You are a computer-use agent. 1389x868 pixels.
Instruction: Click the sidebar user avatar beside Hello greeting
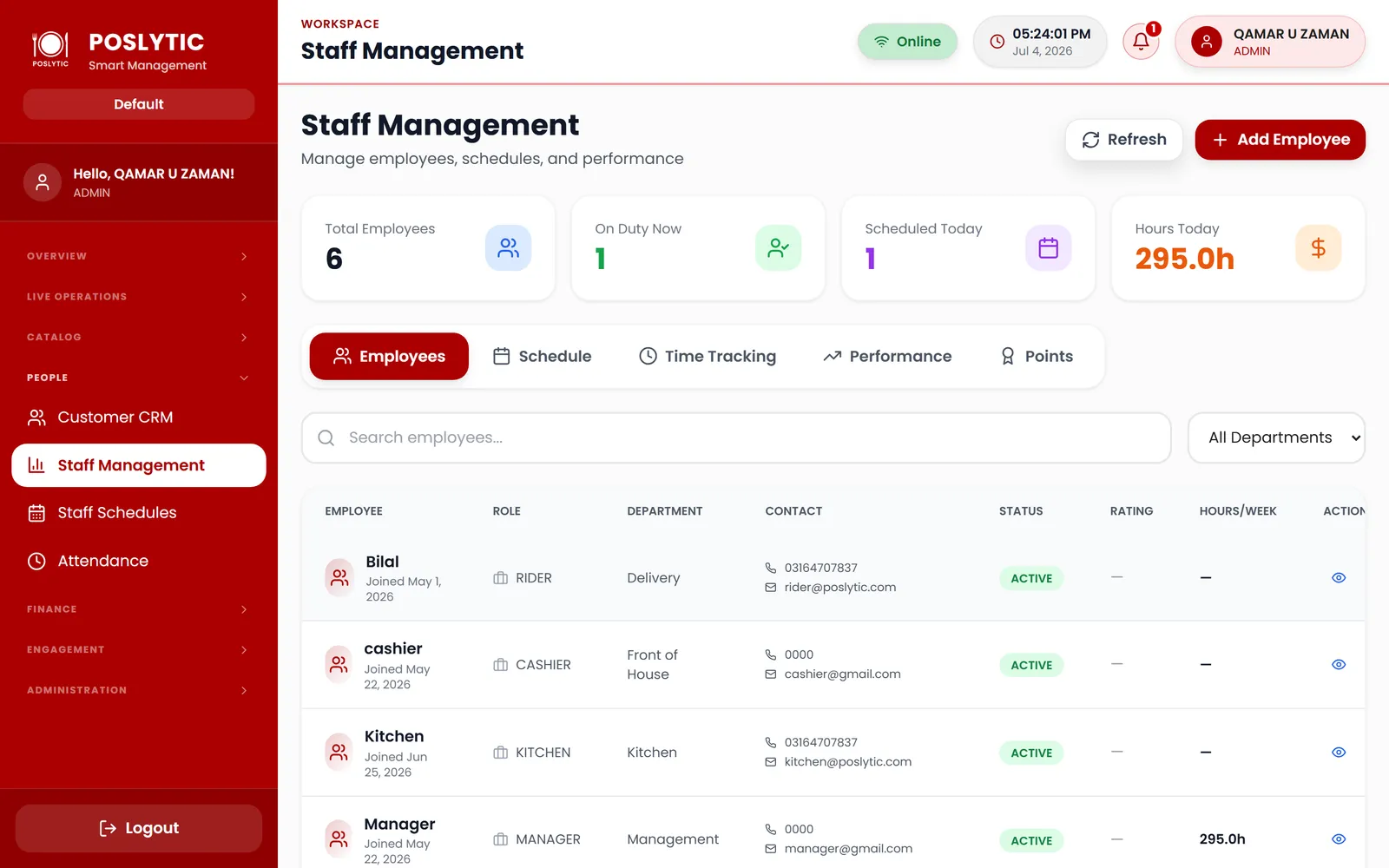pos(42,182)
